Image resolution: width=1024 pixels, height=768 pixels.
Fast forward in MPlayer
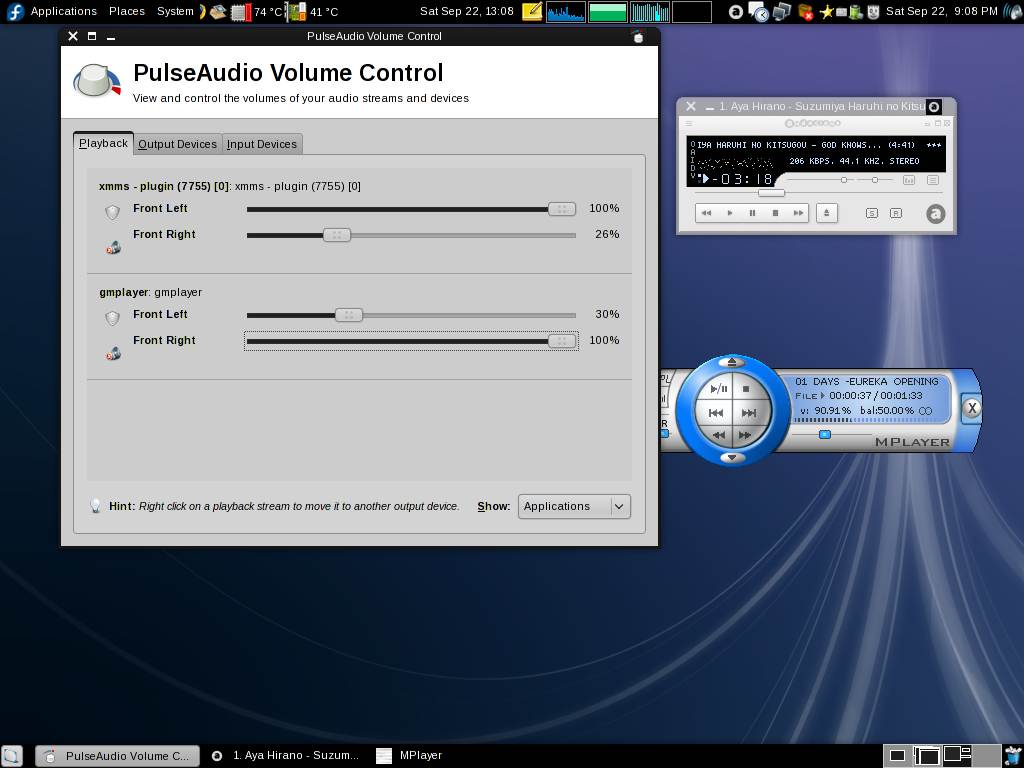tap(744, 435)
